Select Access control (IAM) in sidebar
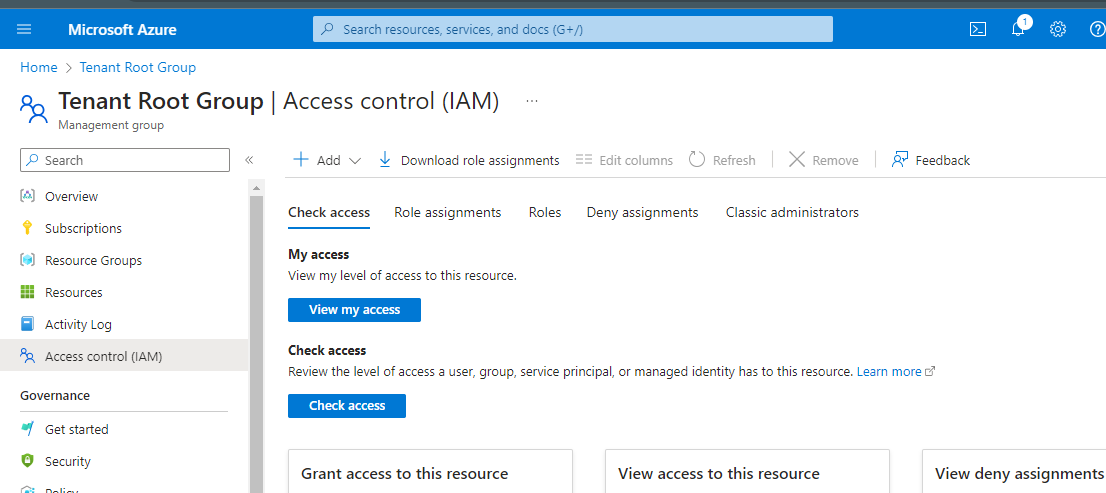1106x493 pixels. click(124, 356)
